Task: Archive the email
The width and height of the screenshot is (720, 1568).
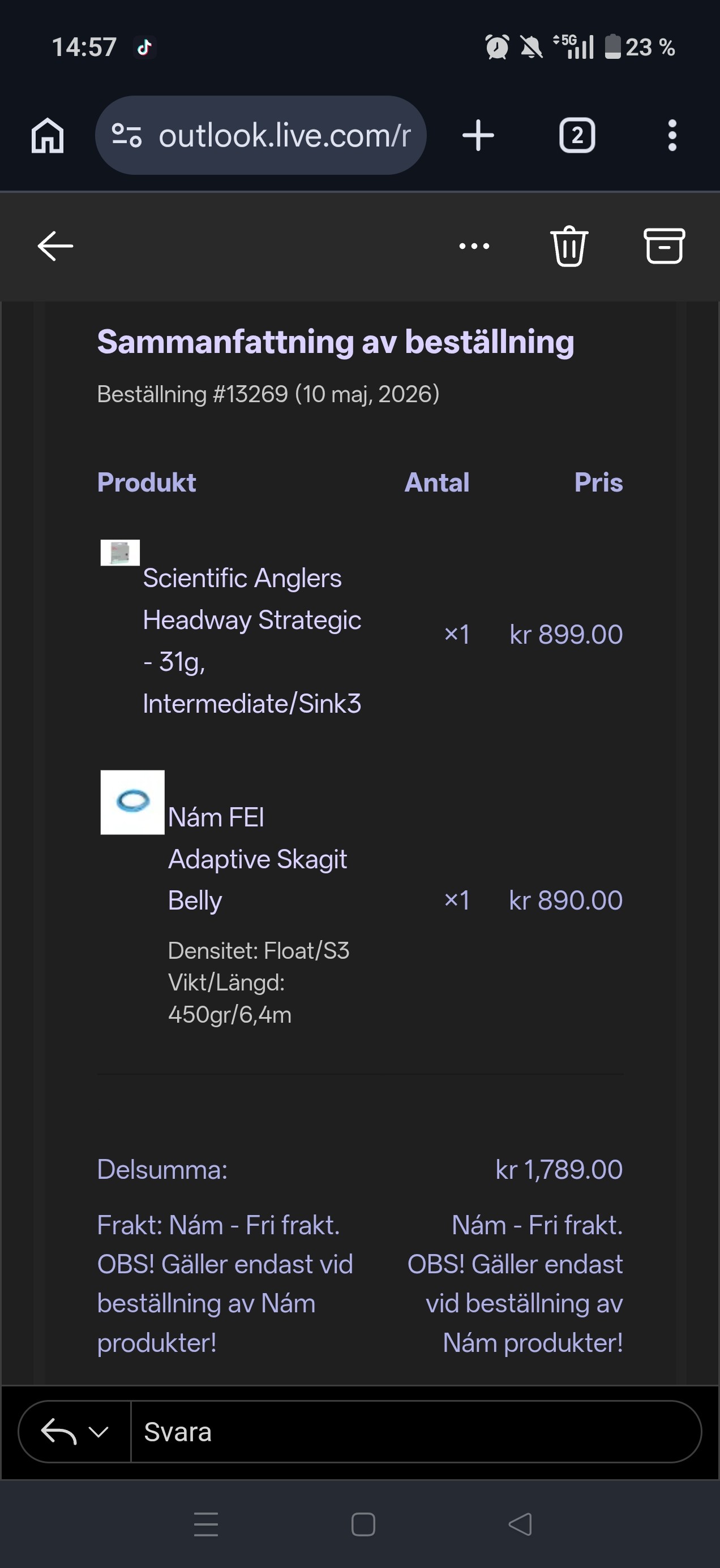Action: pos(664,246)
